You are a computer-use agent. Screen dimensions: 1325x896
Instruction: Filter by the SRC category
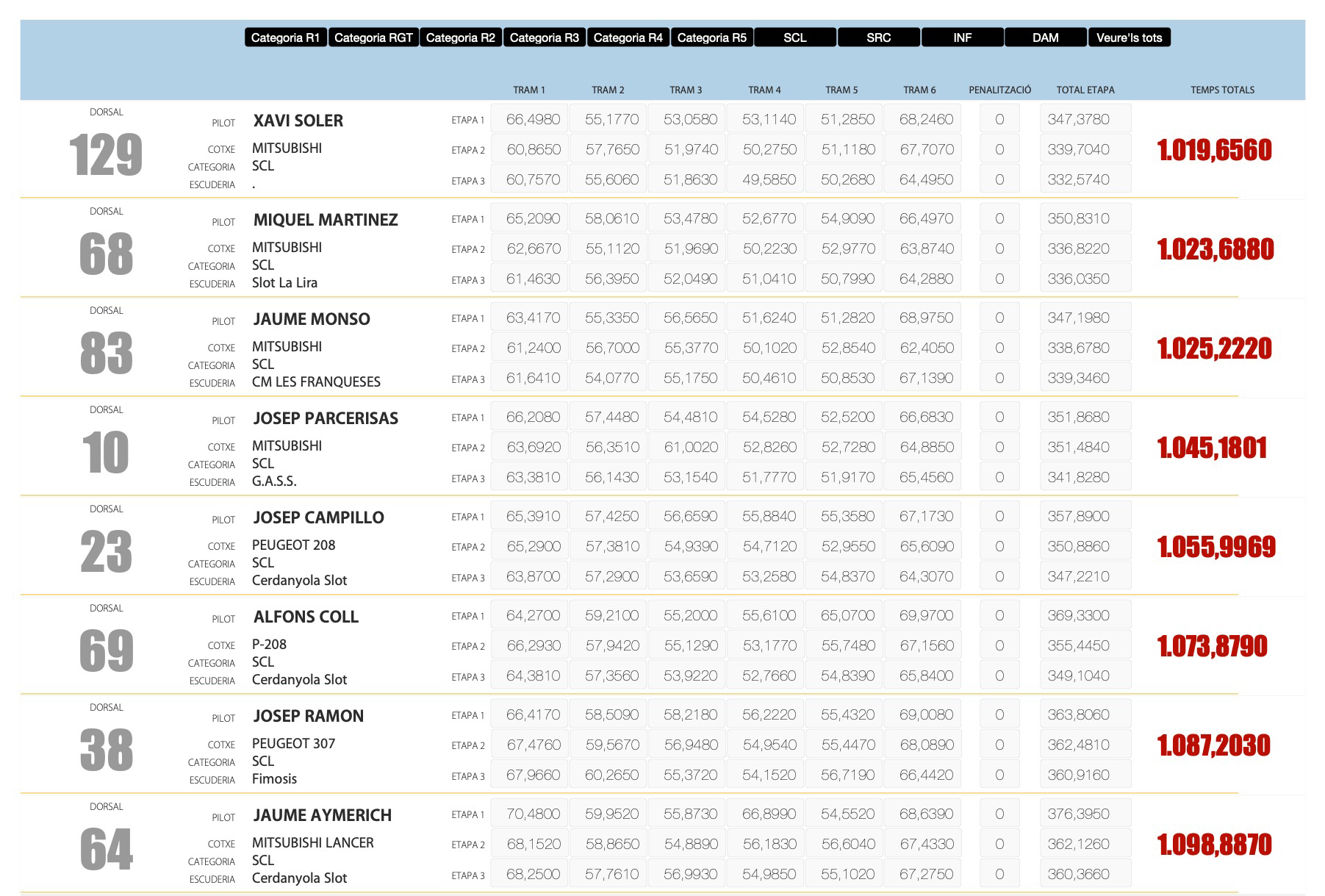879,37
